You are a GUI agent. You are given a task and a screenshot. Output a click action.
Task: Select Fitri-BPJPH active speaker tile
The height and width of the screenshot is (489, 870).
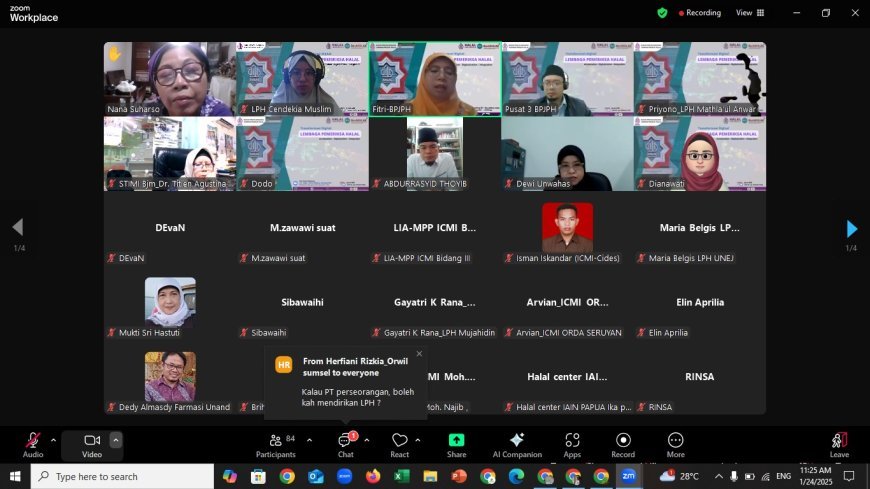(435, 79)
